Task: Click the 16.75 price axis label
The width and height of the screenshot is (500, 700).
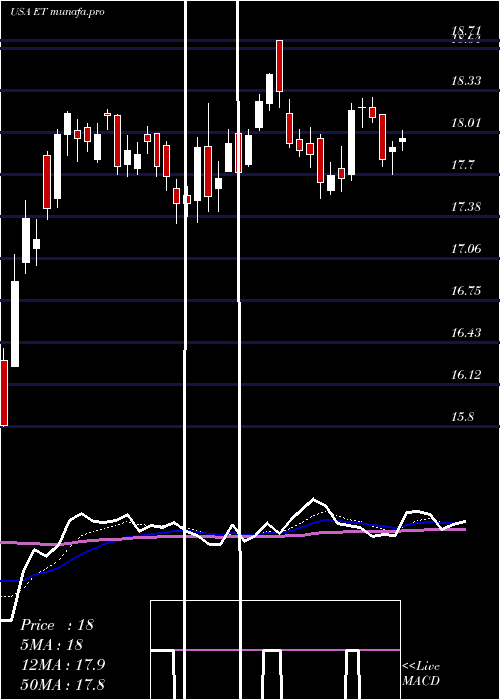Action: [x=466, y=291]
